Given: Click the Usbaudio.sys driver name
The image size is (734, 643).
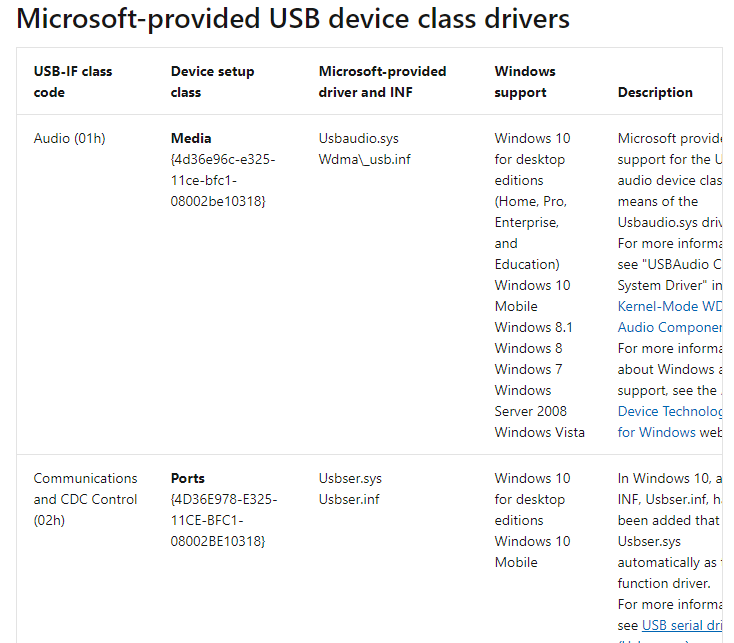Looking at the screenshot, I should point(358,138).
